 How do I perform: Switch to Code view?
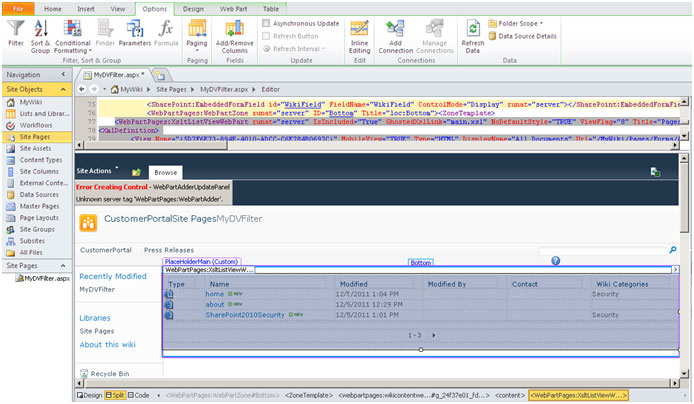coord(139,395)
